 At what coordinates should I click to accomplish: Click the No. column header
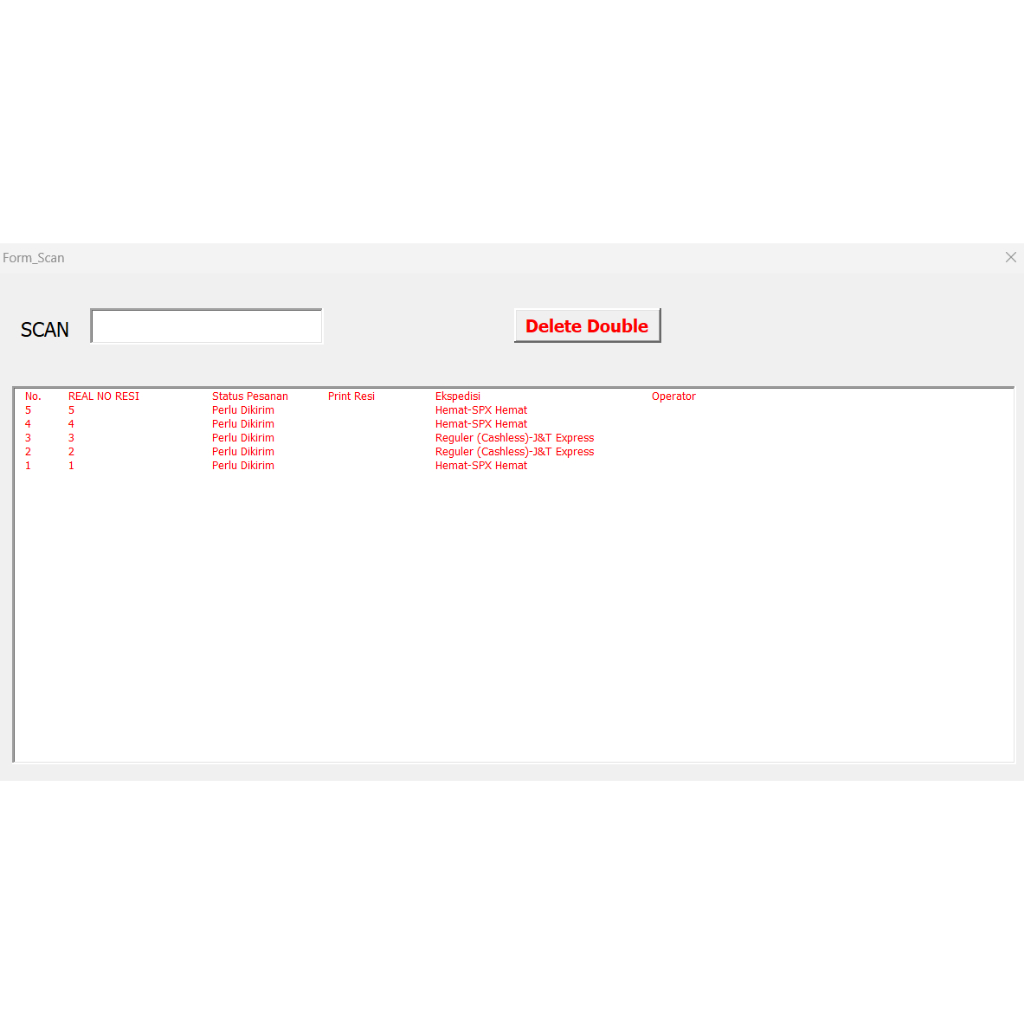tap(33, 395)
